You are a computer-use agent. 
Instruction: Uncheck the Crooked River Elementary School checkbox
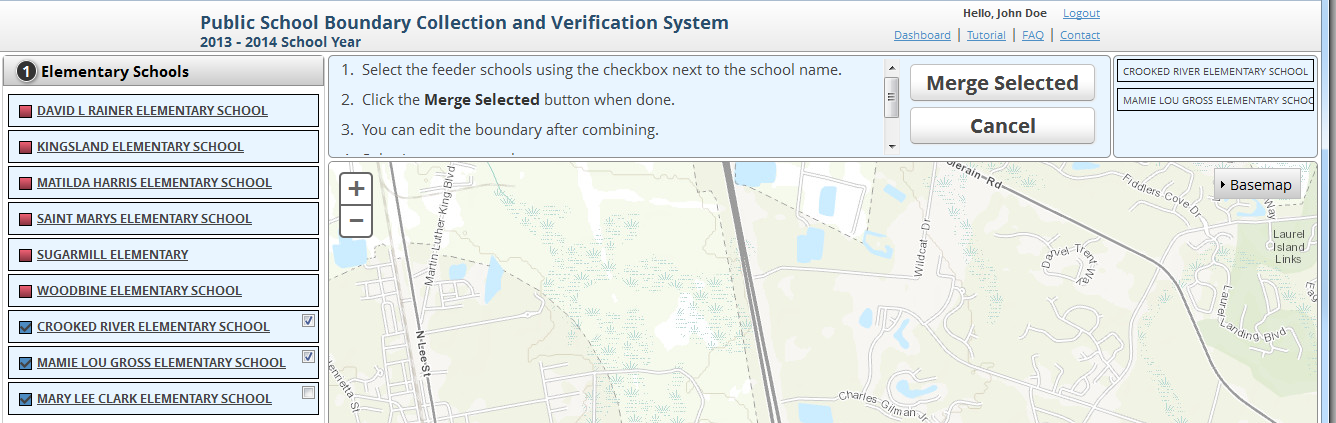point(308,321)
